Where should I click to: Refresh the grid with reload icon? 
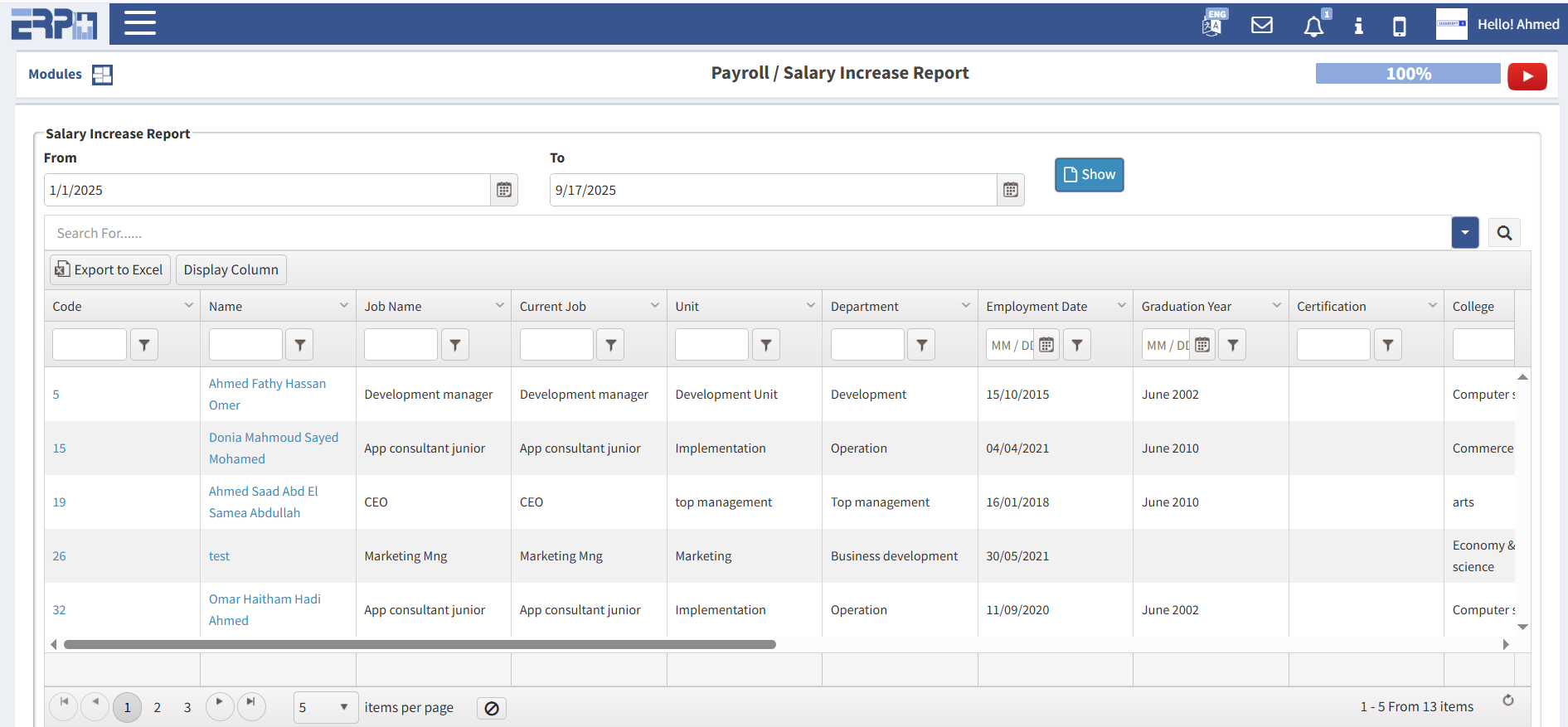(1507, 700)
